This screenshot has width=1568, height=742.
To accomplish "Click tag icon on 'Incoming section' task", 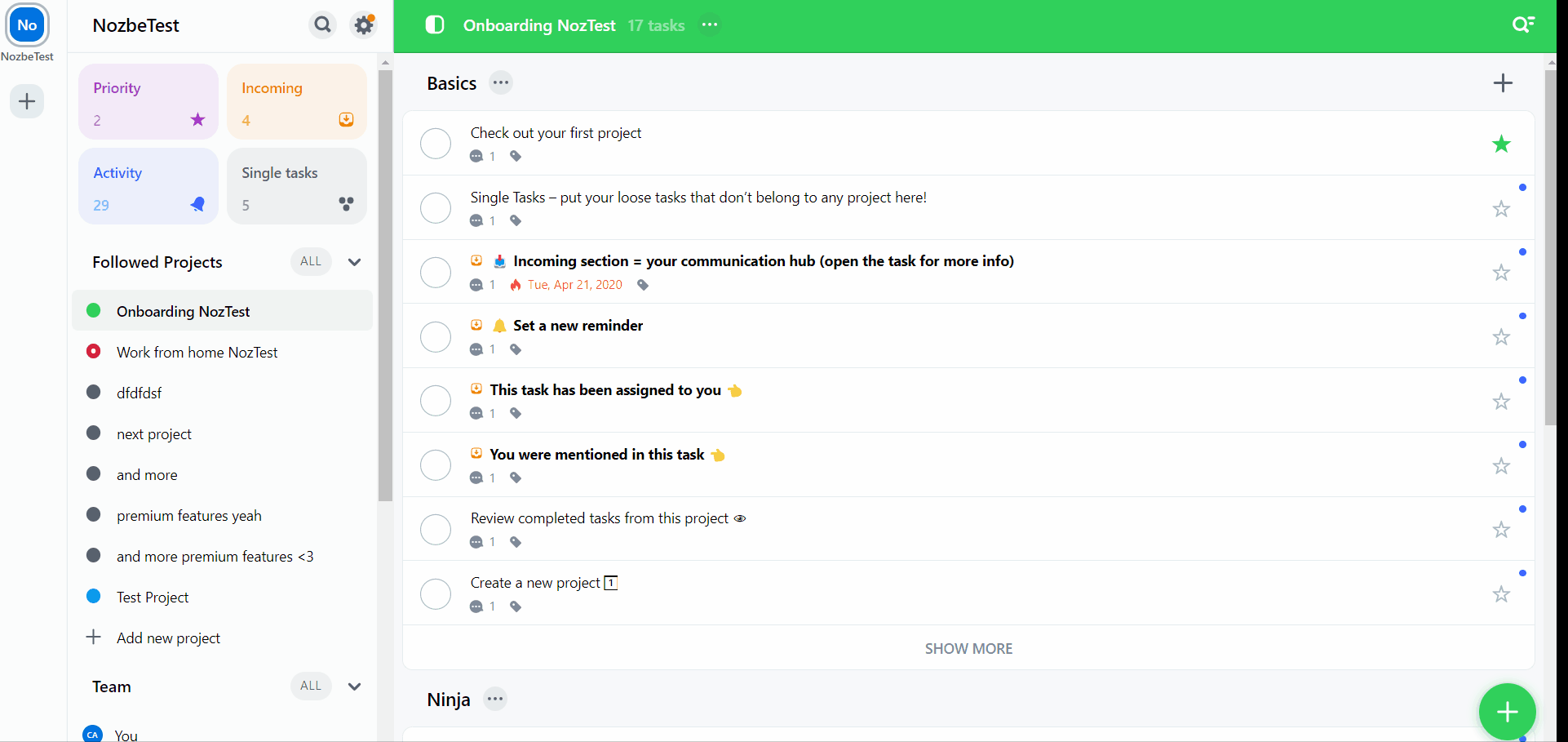I will pyautogui.click(x=643, y=285).
